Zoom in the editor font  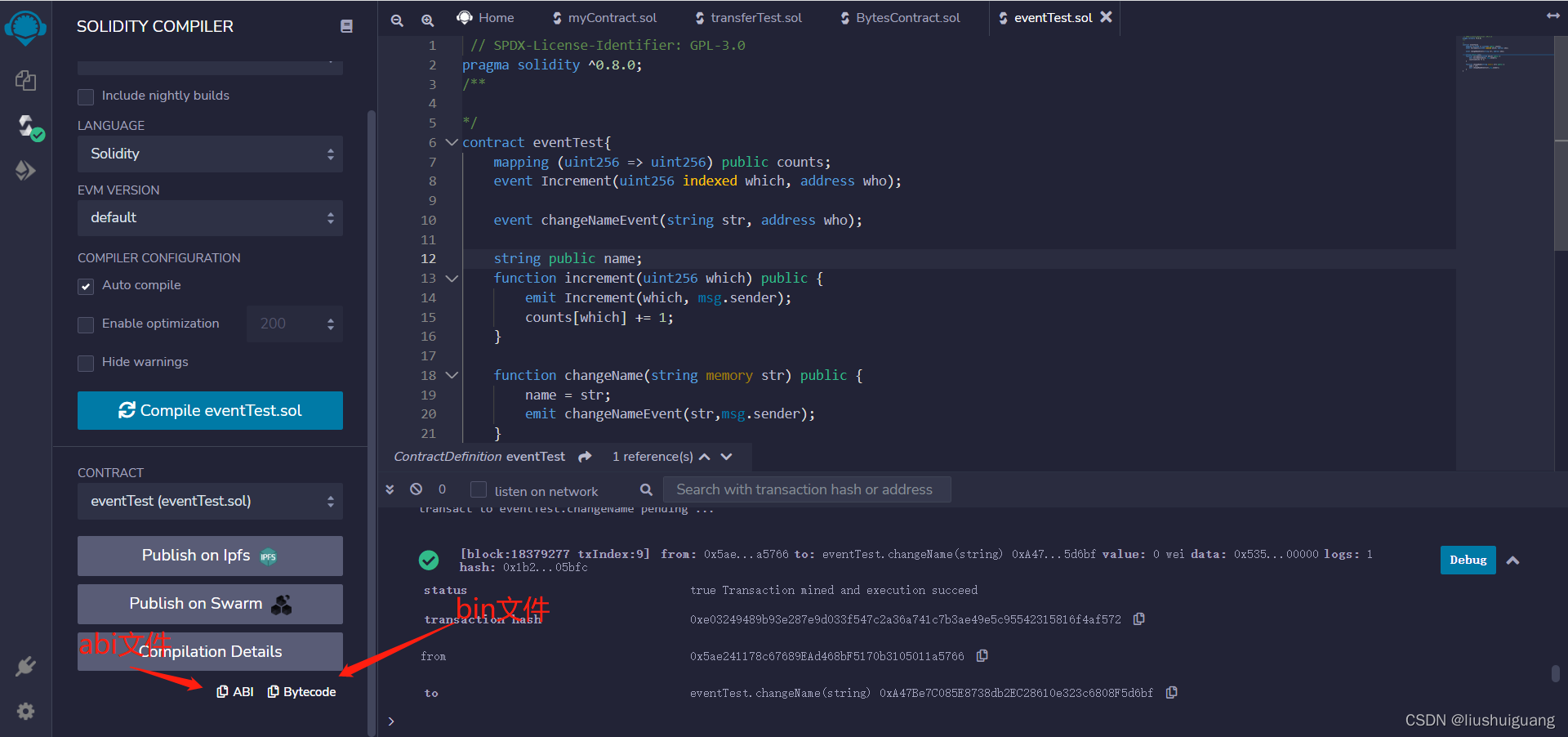427,20
